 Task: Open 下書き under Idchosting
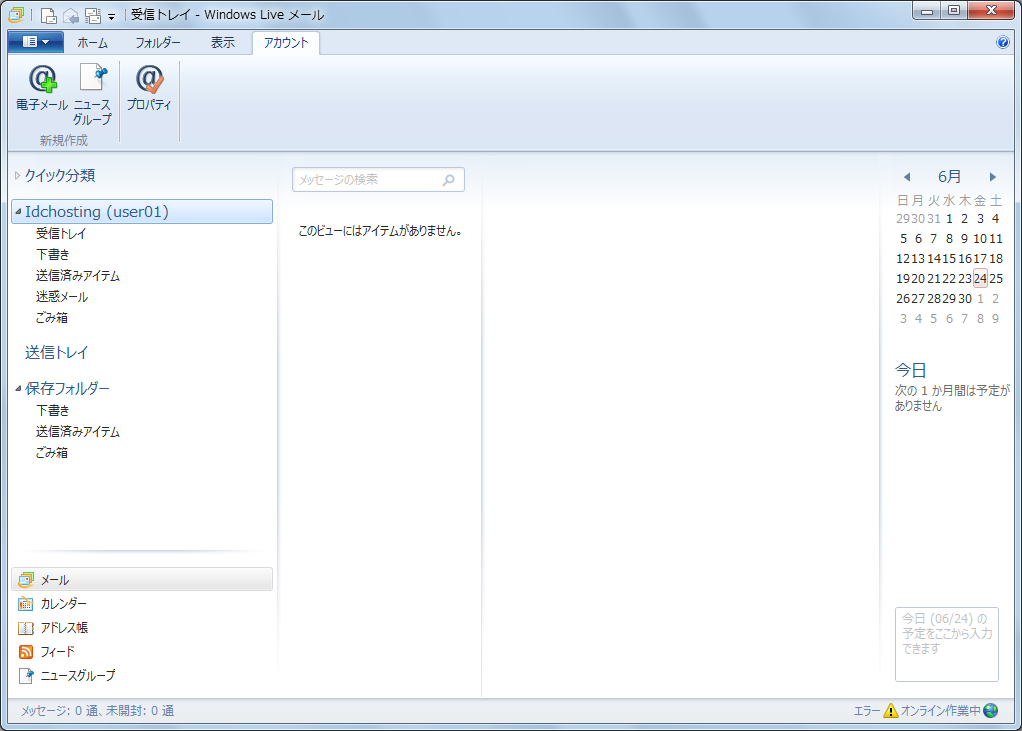[53, 254]
